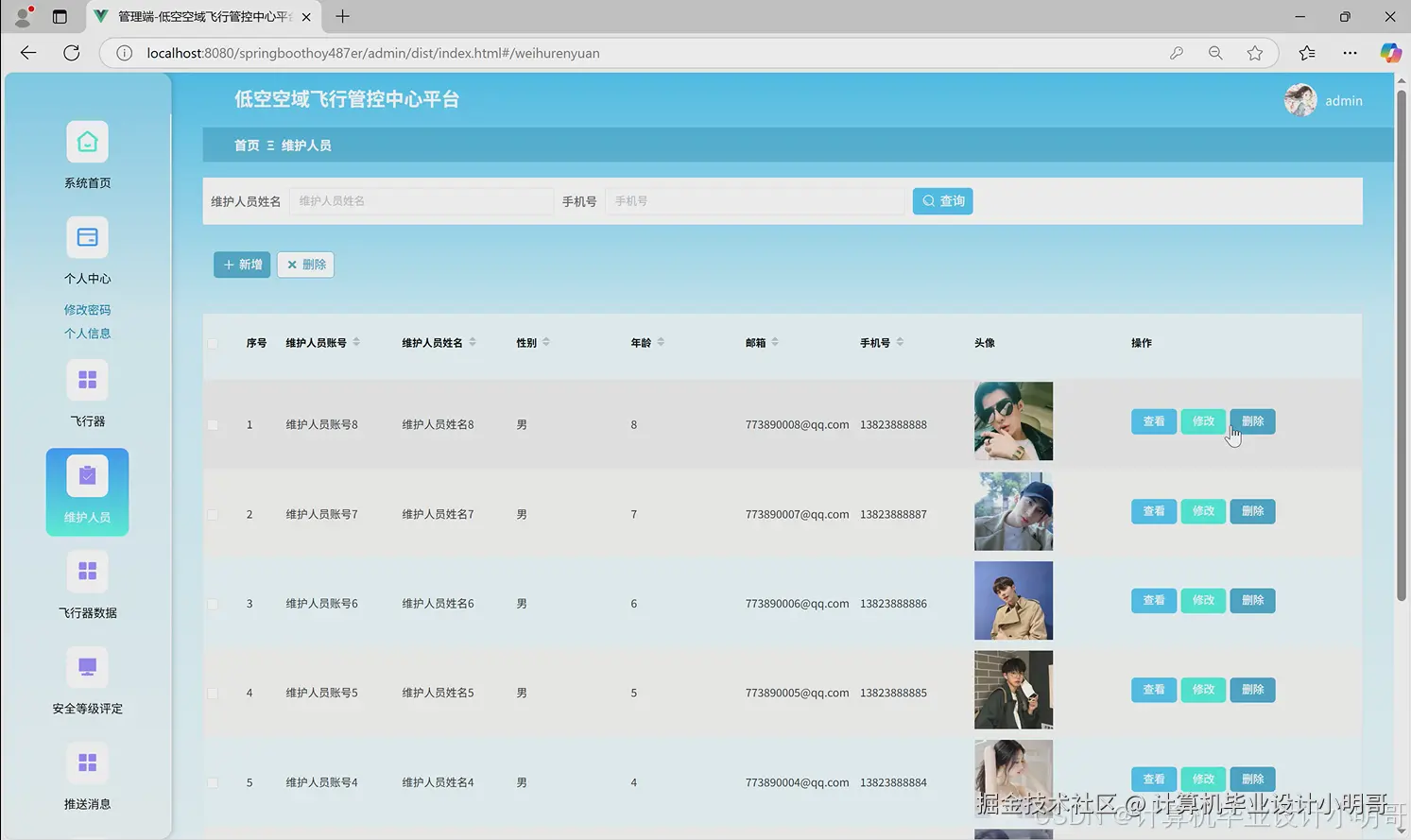Open a new browser tab
The image size is (1411, 840).
coord(342,16)
